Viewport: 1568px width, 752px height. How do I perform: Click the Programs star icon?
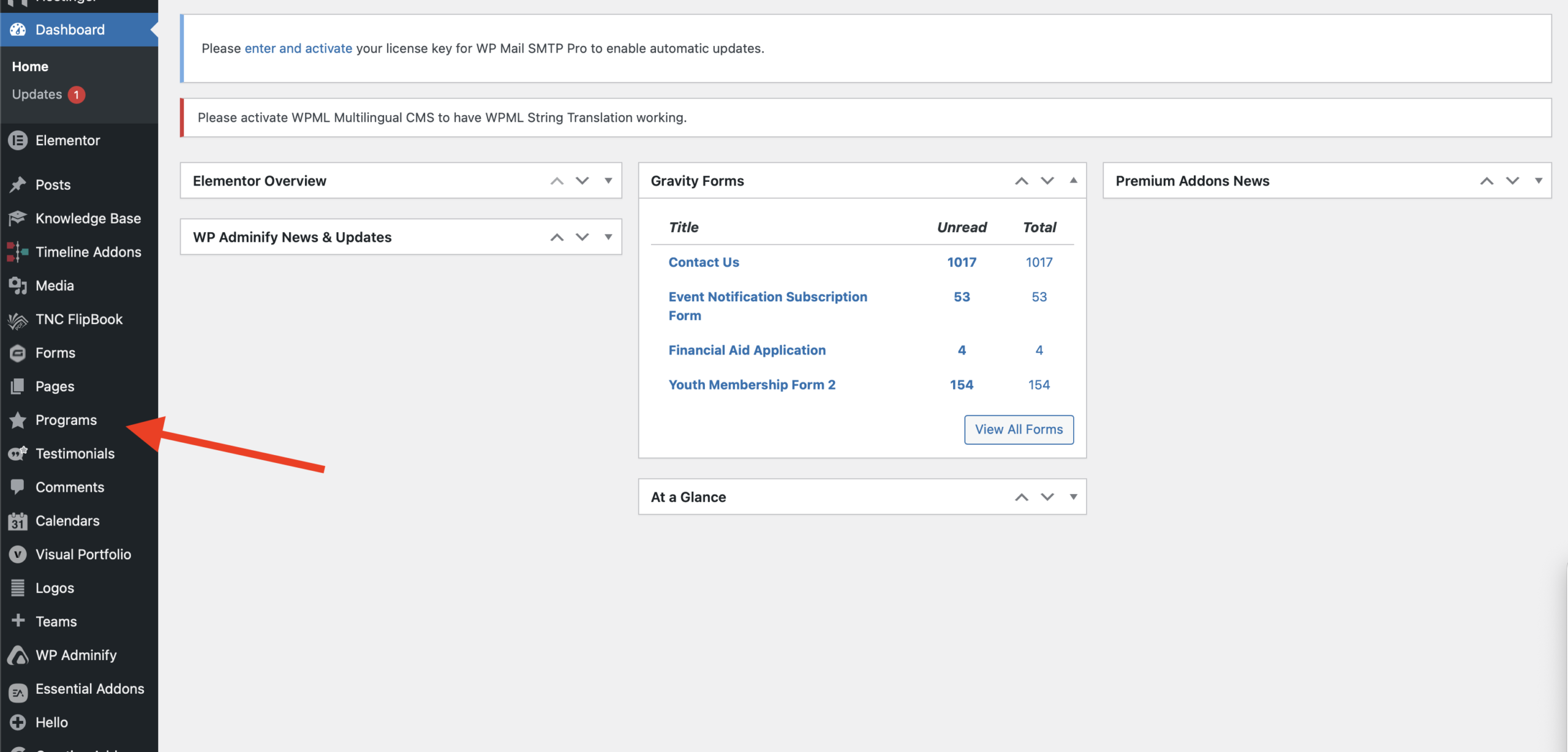pyautogui.click(x=18, y=420)
